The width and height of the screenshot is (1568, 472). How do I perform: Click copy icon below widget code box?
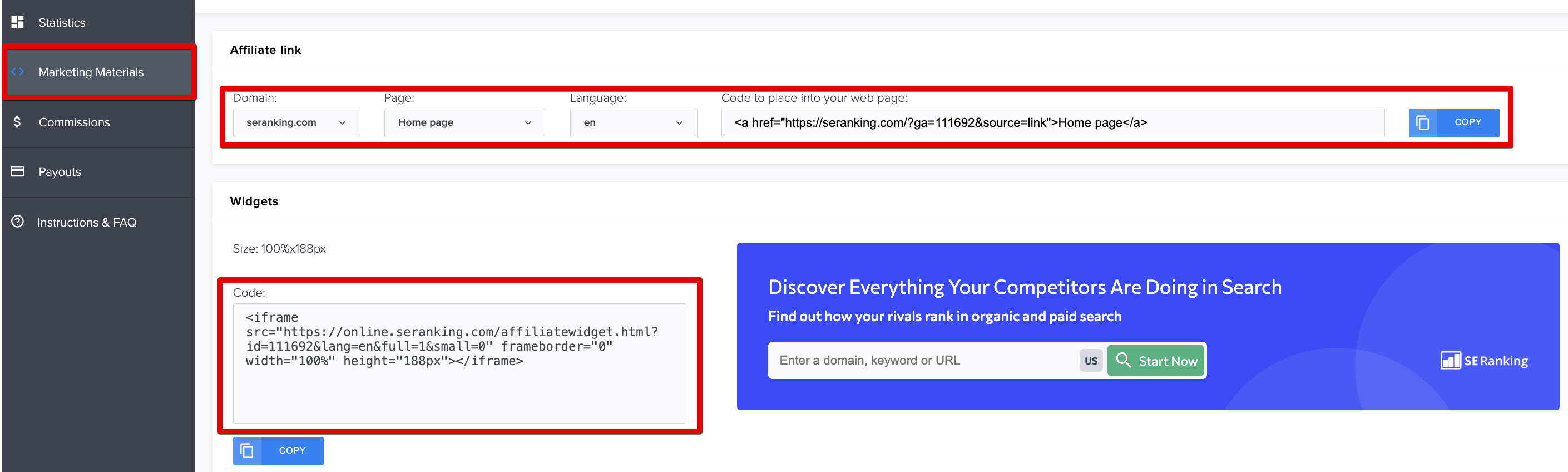[246, 451]
